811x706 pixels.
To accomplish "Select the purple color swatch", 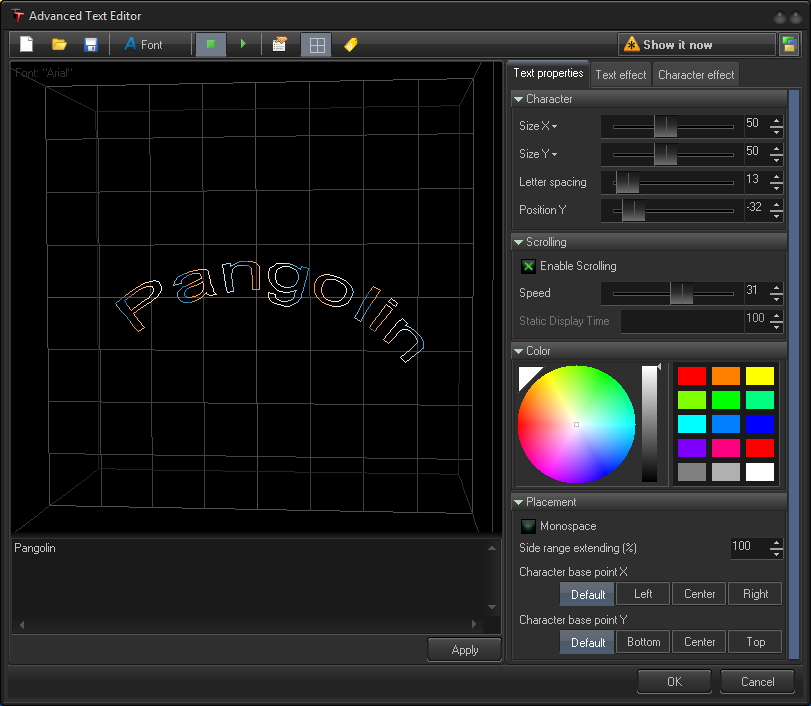I will 692,448.
